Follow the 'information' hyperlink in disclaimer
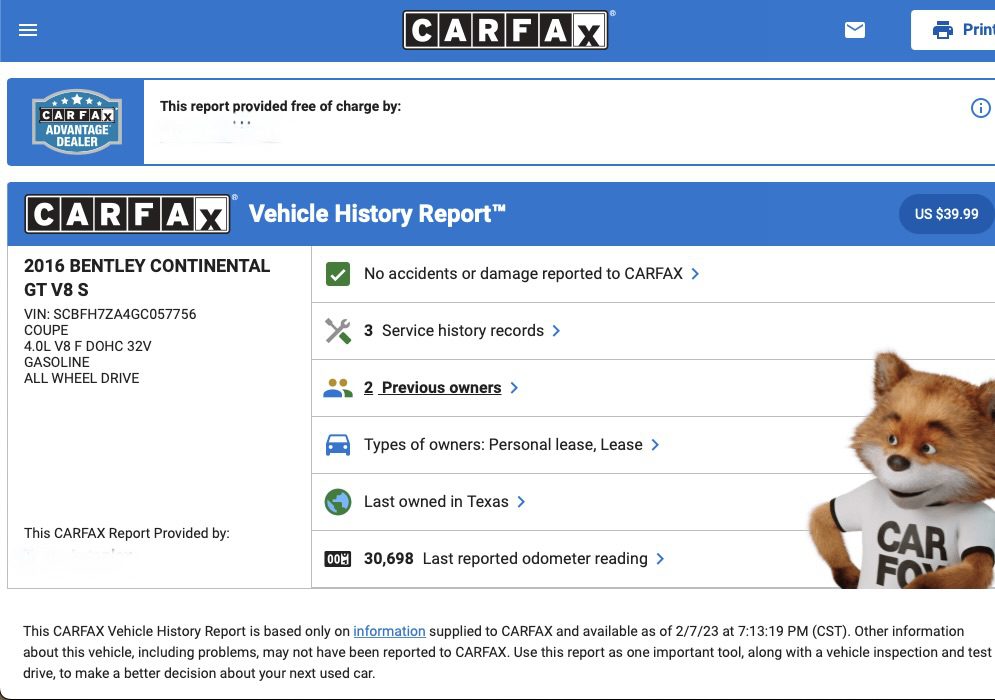This screenshot has height=700, width=995. (x=389, y=631)
